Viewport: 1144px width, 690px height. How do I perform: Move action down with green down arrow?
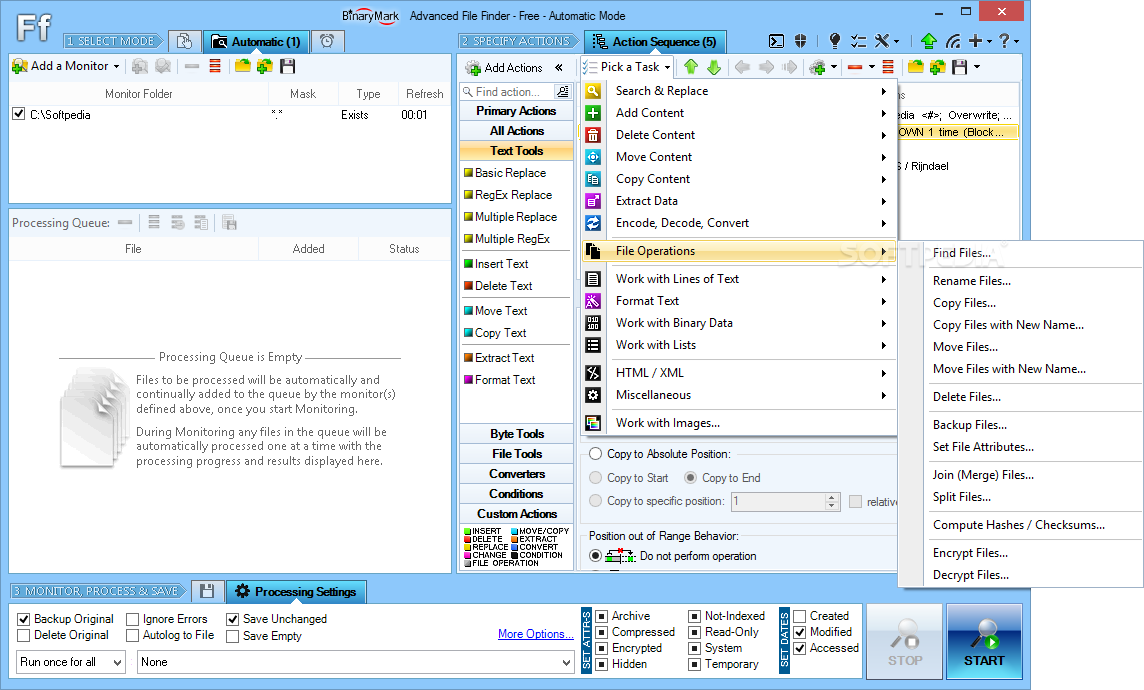tap(714, 67)
